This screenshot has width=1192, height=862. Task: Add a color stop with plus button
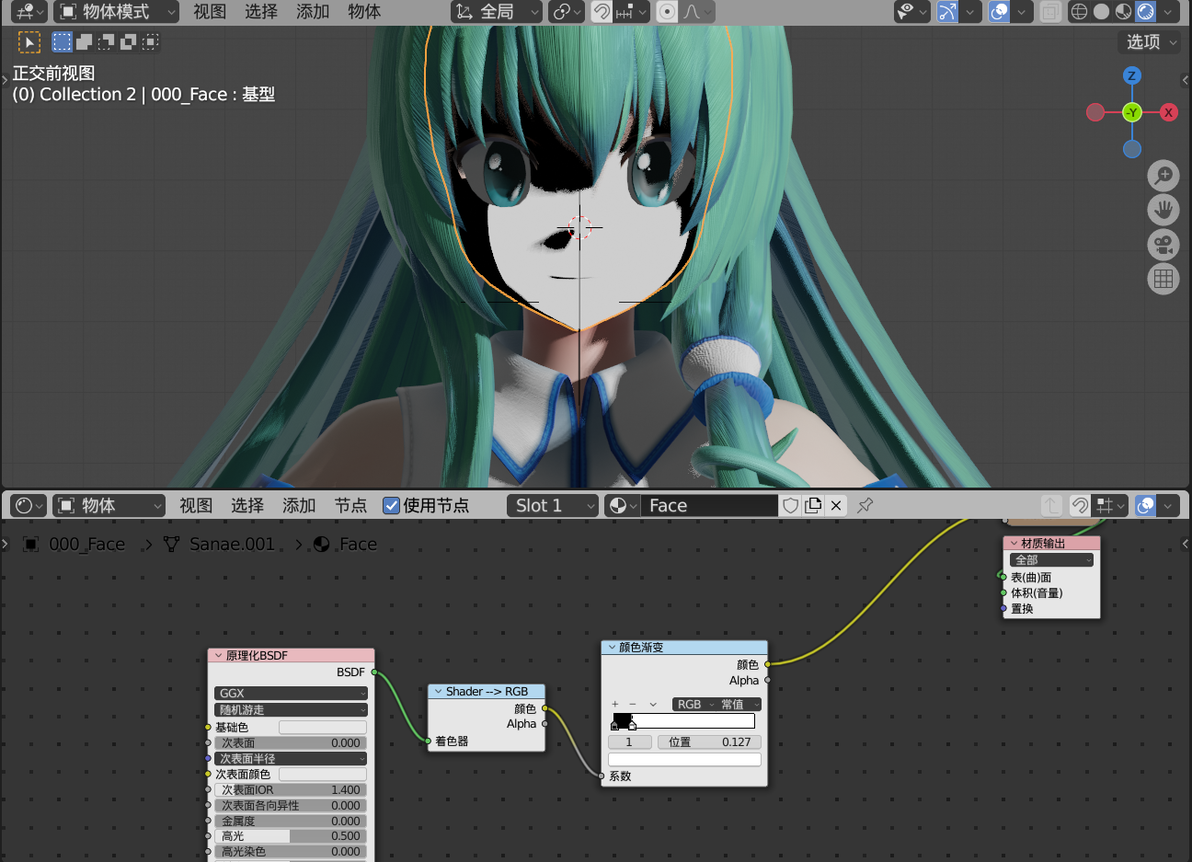click(x=615, y=705)
